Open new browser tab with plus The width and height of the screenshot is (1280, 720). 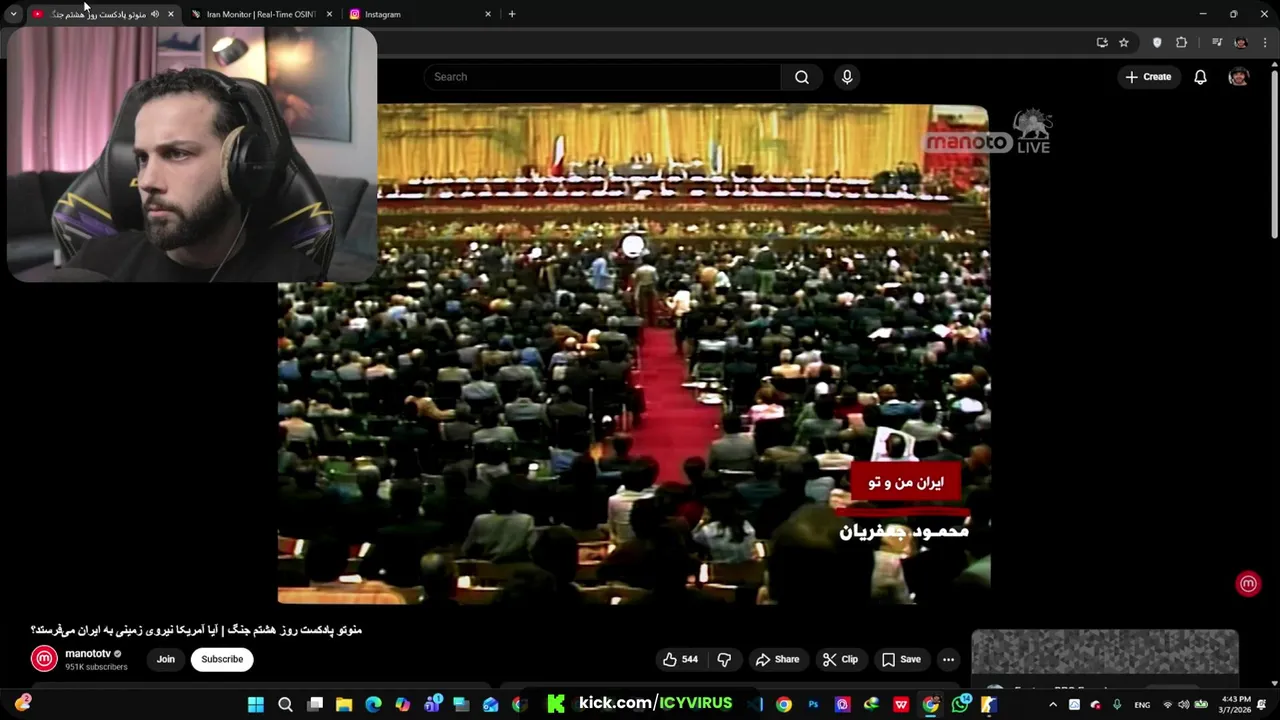(x=512, y=14)
